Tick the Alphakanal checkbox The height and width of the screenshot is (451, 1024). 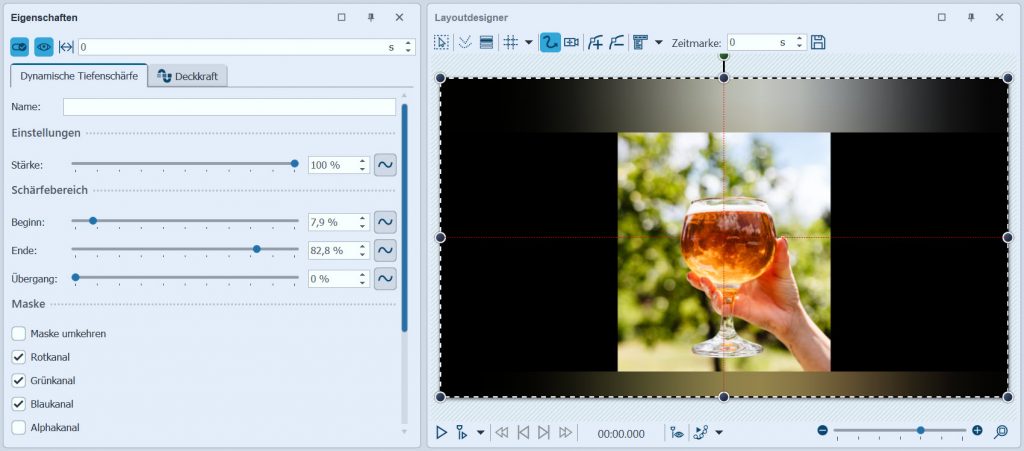point(19,427)
